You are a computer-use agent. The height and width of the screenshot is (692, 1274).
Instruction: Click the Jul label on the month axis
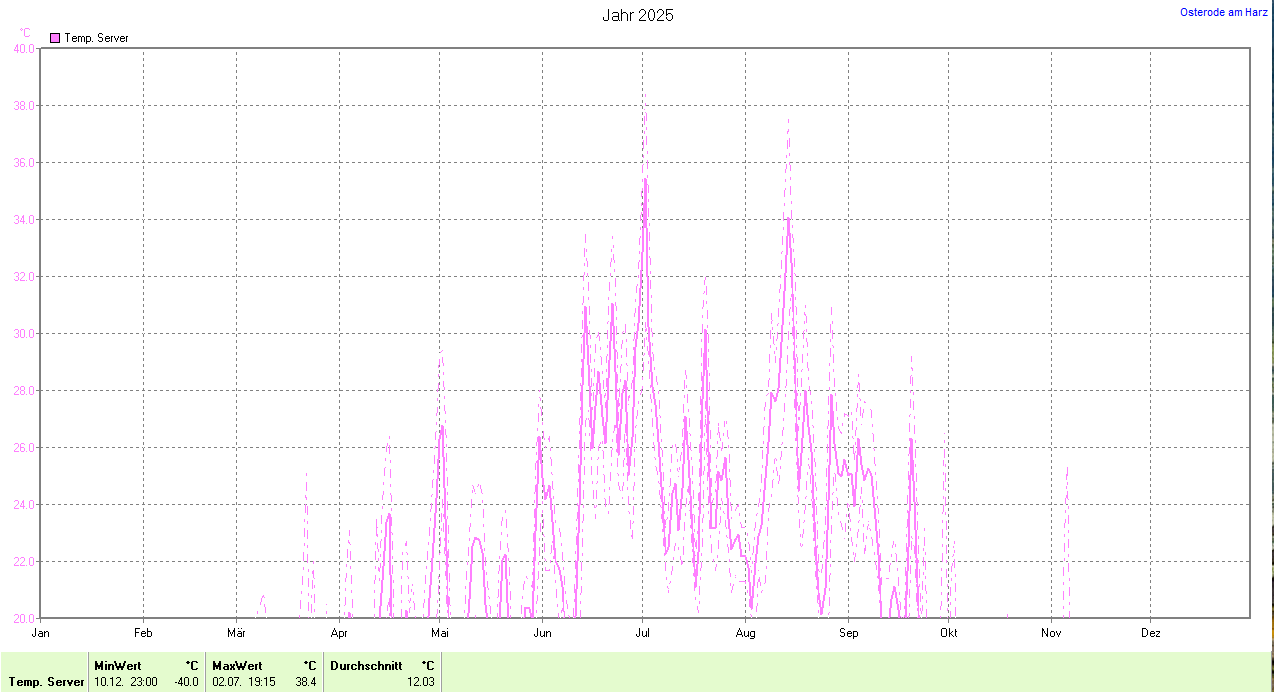[x=643, y=633]
